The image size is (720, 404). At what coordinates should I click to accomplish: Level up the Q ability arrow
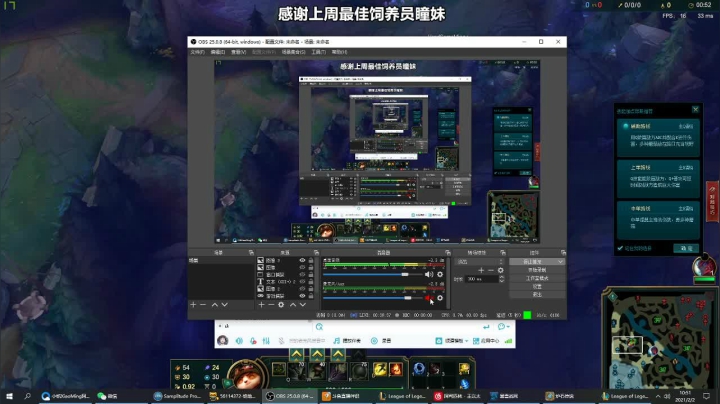point(297,354)
